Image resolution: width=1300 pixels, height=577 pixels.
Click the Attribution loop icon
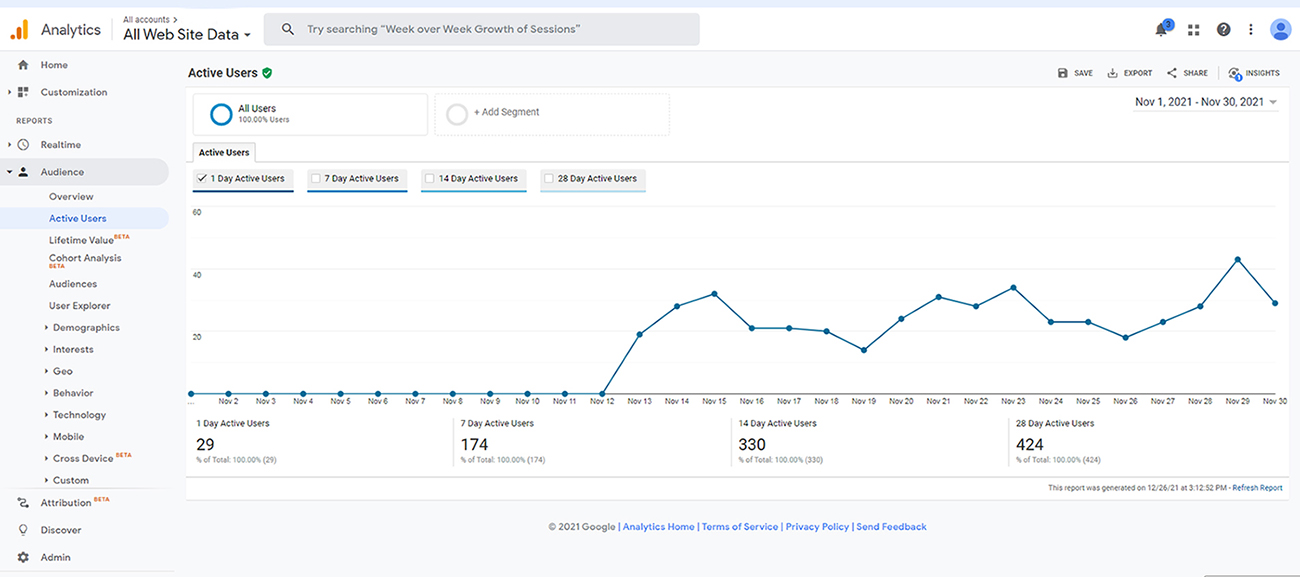[x=23, y=503]
